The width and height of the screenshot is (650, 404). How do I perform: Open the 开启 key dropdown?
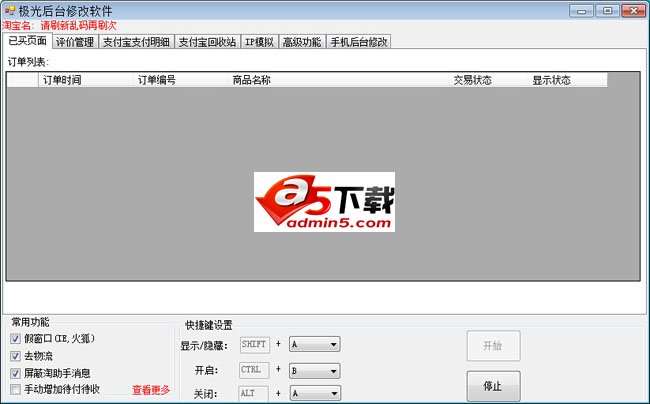pos(315,370)
